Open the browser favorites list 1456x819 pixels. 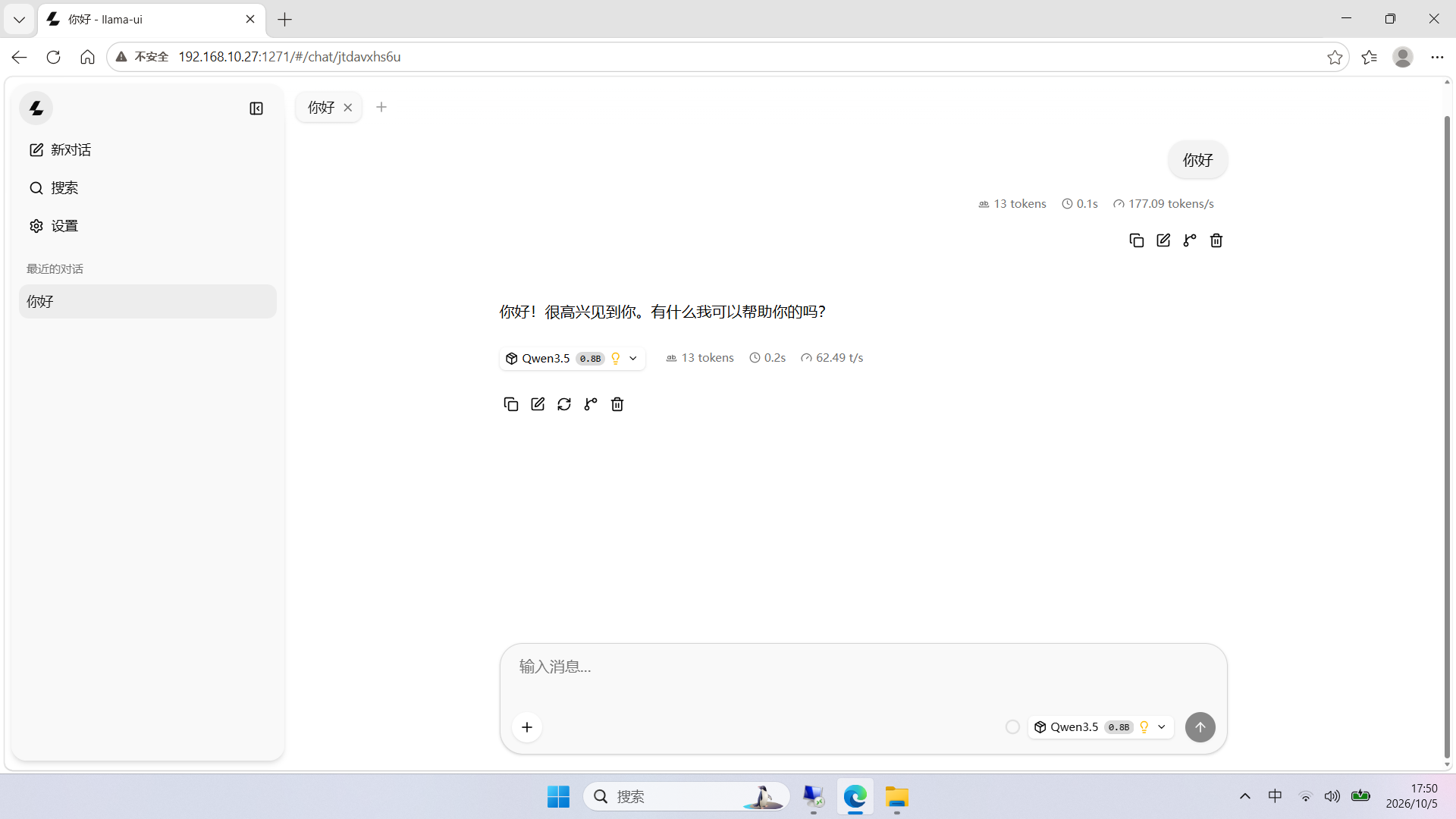coord(1369,57)
